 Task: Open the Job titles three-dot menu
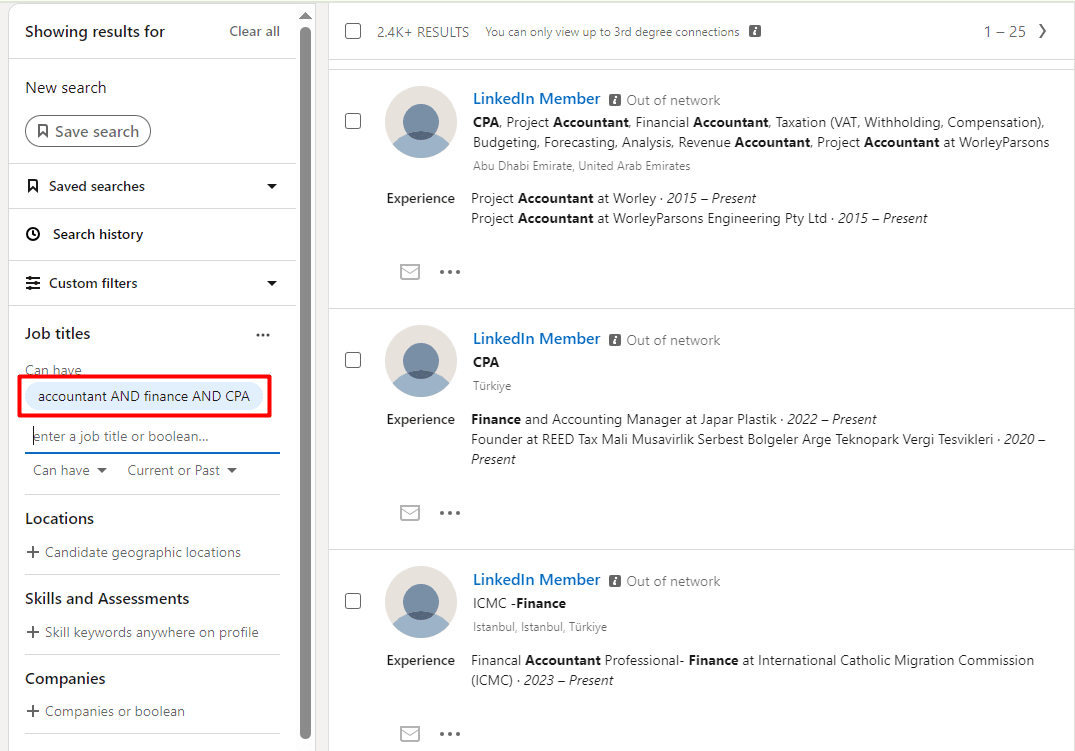[x=263, y=335]
